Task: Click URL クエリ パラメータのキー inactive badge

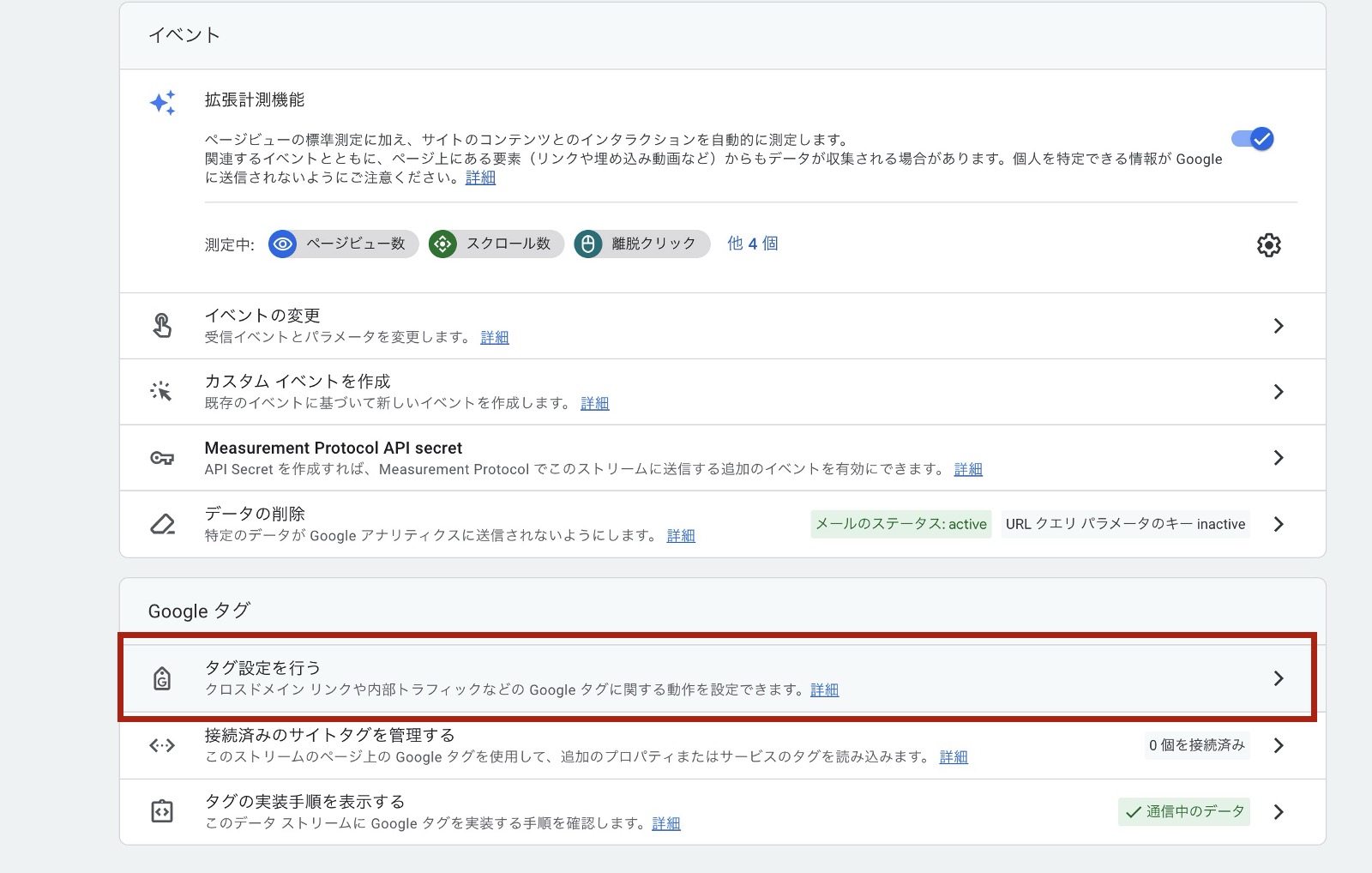Action: tap(1125, 524)
